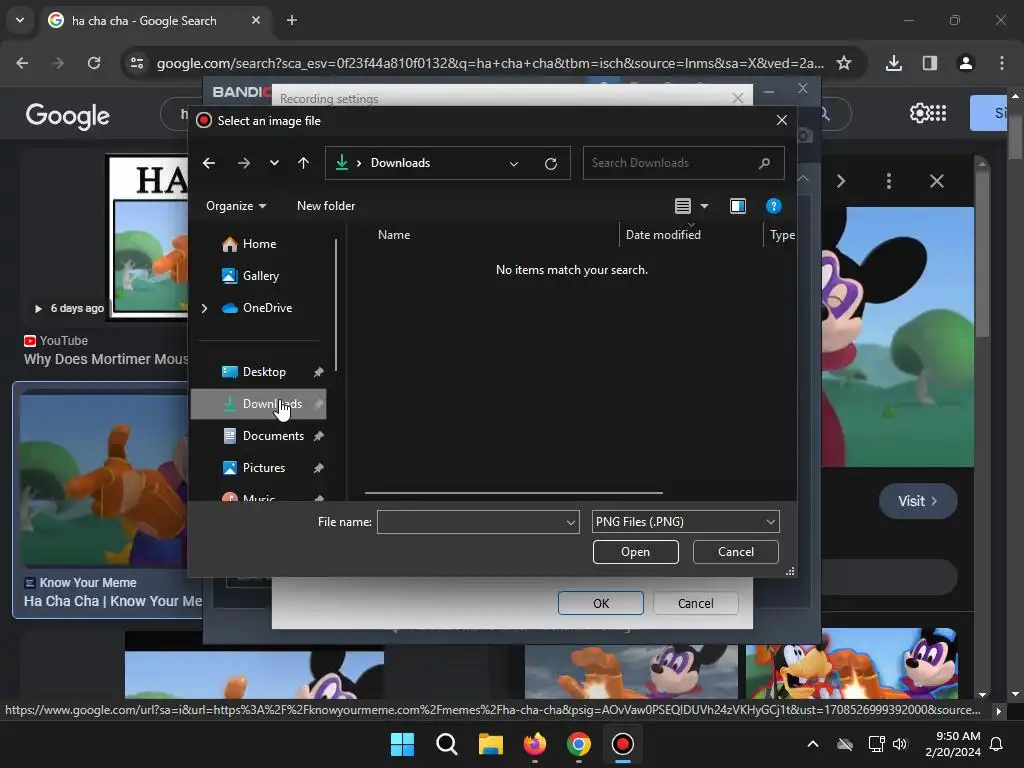This screenshot has width=1024, height=768.
Task: Close the Select an image file dialog
Action: pyautogui.click(x=782, y=120)
